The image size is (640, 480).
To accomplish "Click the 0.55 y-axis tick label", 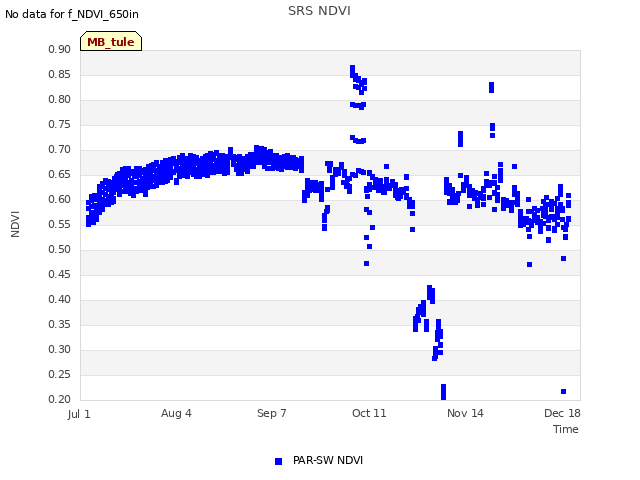I will coord(59,224).
